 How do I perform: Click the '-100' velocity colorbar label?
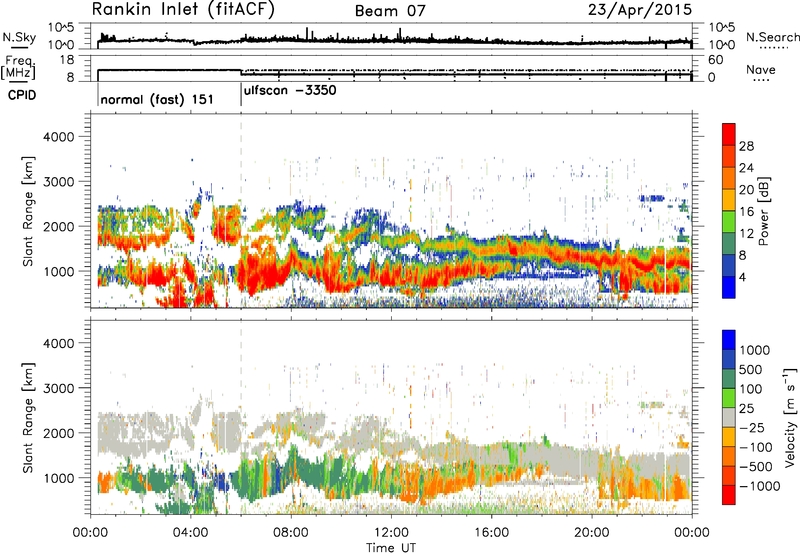coord(756,447)
